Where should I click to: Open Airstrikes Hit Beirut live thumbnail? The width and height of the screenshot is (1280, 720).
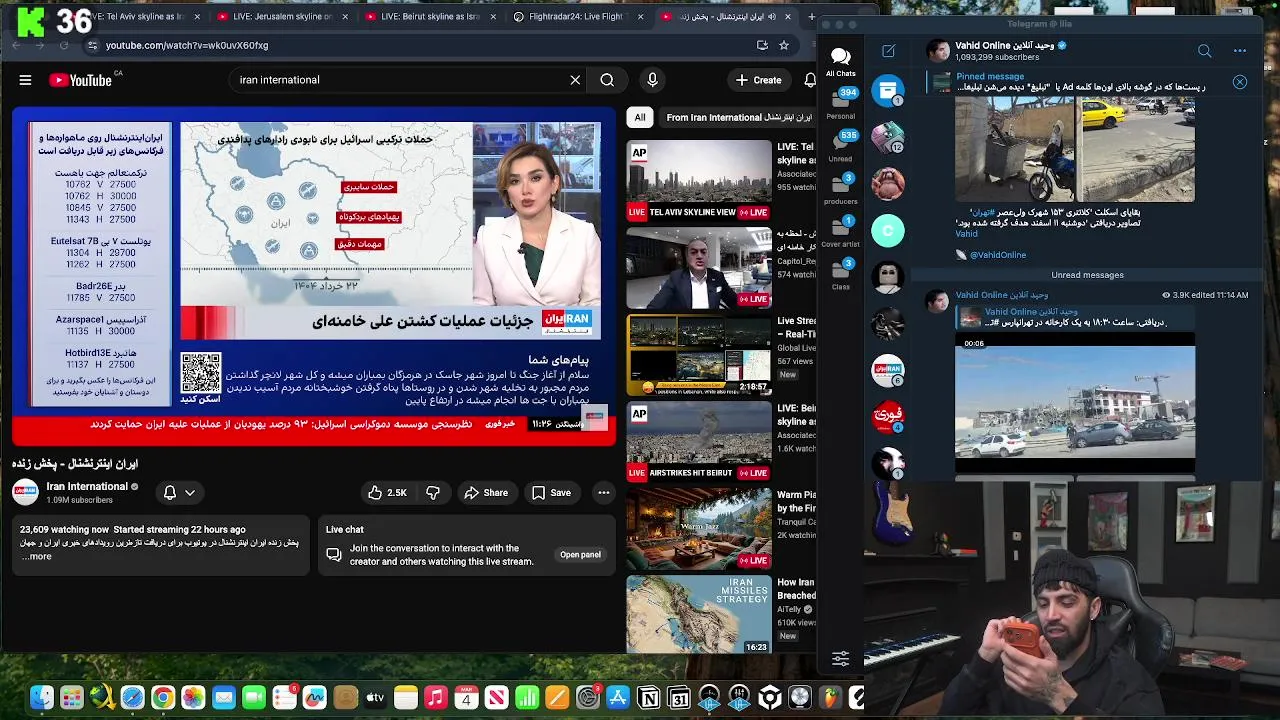(699, 441)
